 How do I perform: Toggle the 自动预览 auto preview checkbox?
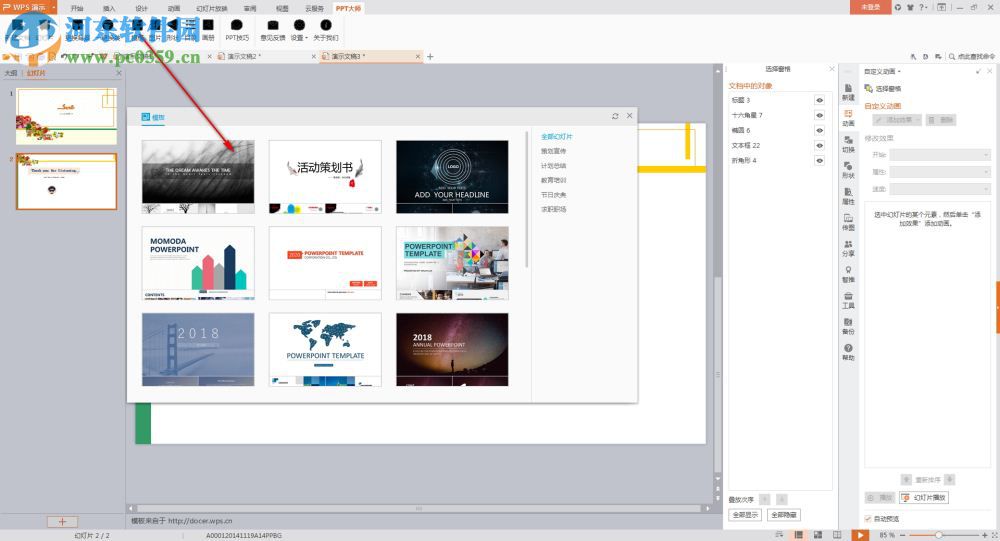pos(867,519)
